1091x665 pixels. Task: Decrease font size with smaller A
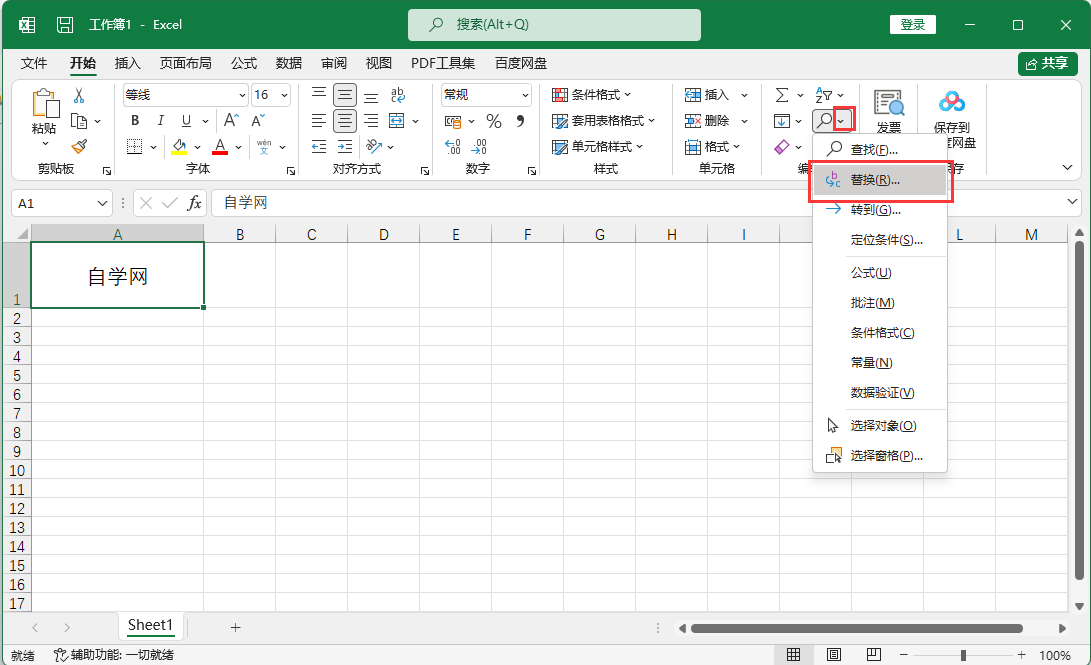(257, 120)
